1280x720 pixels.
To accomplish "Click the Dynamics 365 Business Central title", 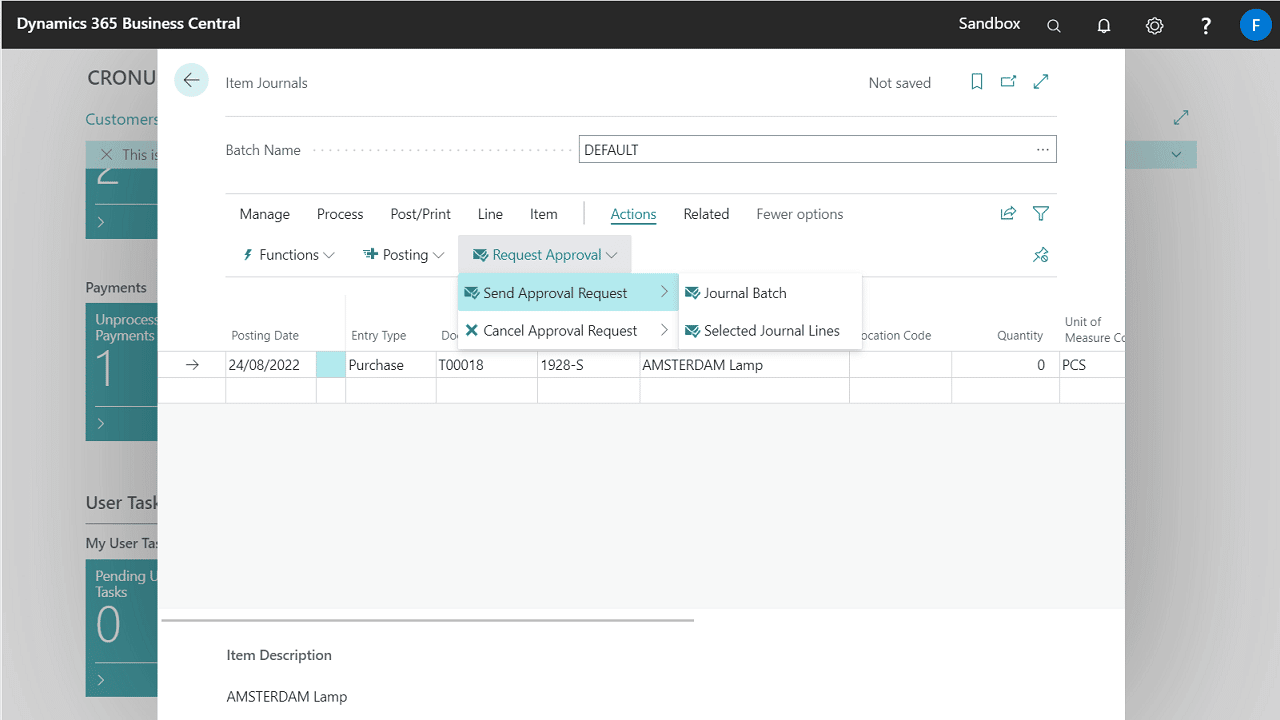I will tap(128, 23).
